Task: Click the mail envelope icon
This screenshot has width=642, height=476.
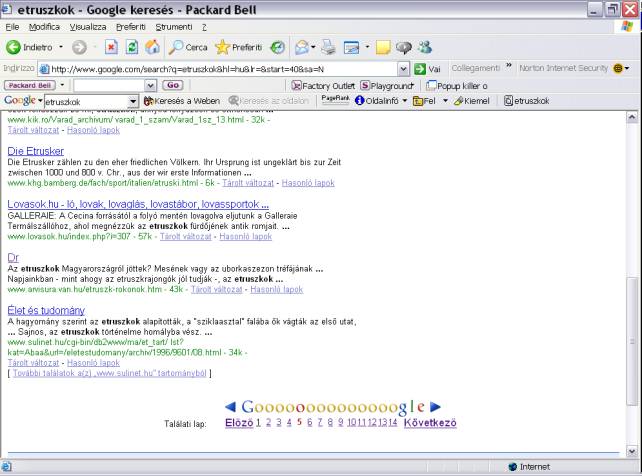Action: [302, 47]
